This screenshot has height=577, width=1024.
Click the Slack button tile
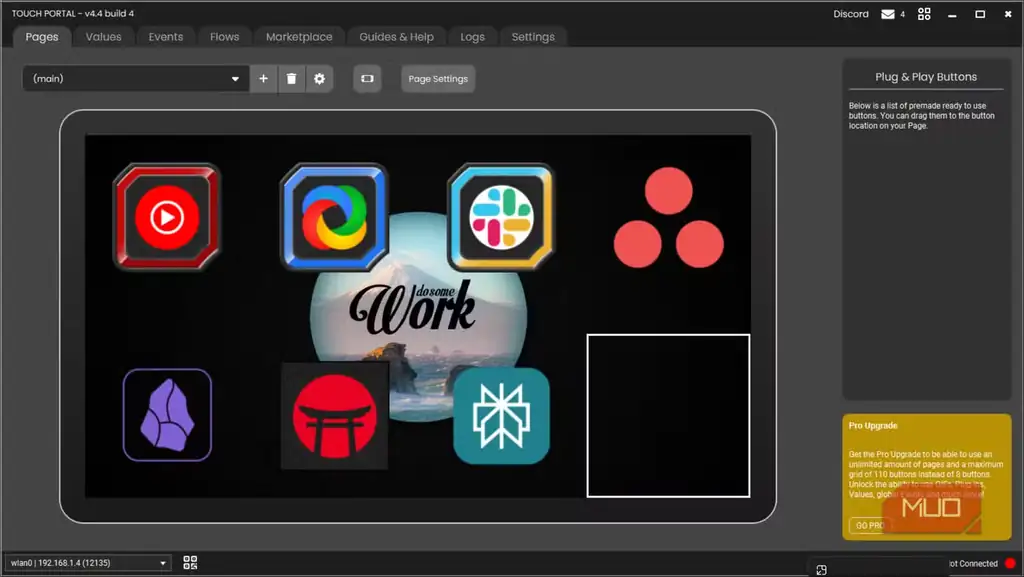point(502,217)
